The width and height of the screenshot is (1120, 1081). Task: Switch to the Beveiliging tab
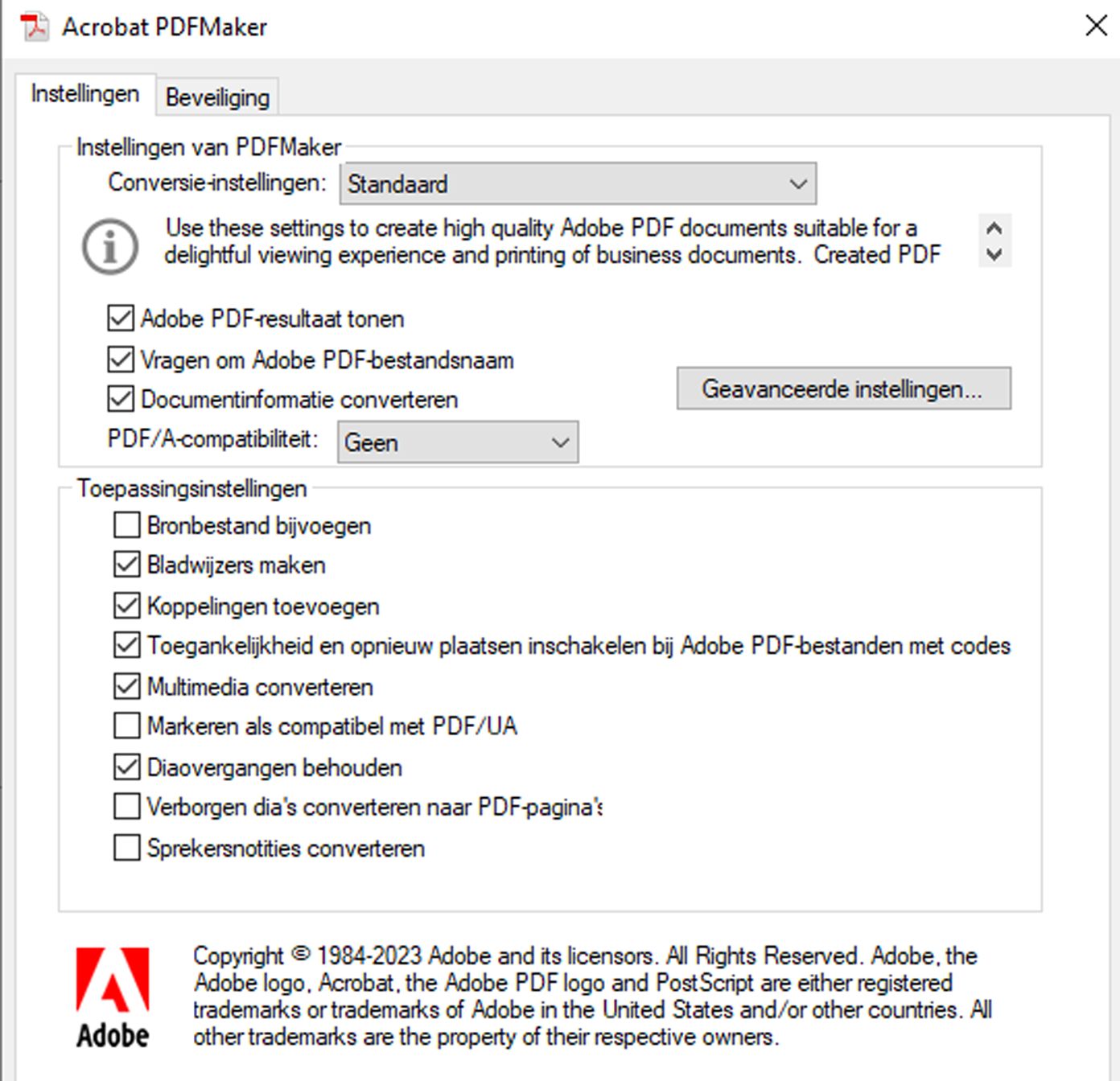(217, 97)
